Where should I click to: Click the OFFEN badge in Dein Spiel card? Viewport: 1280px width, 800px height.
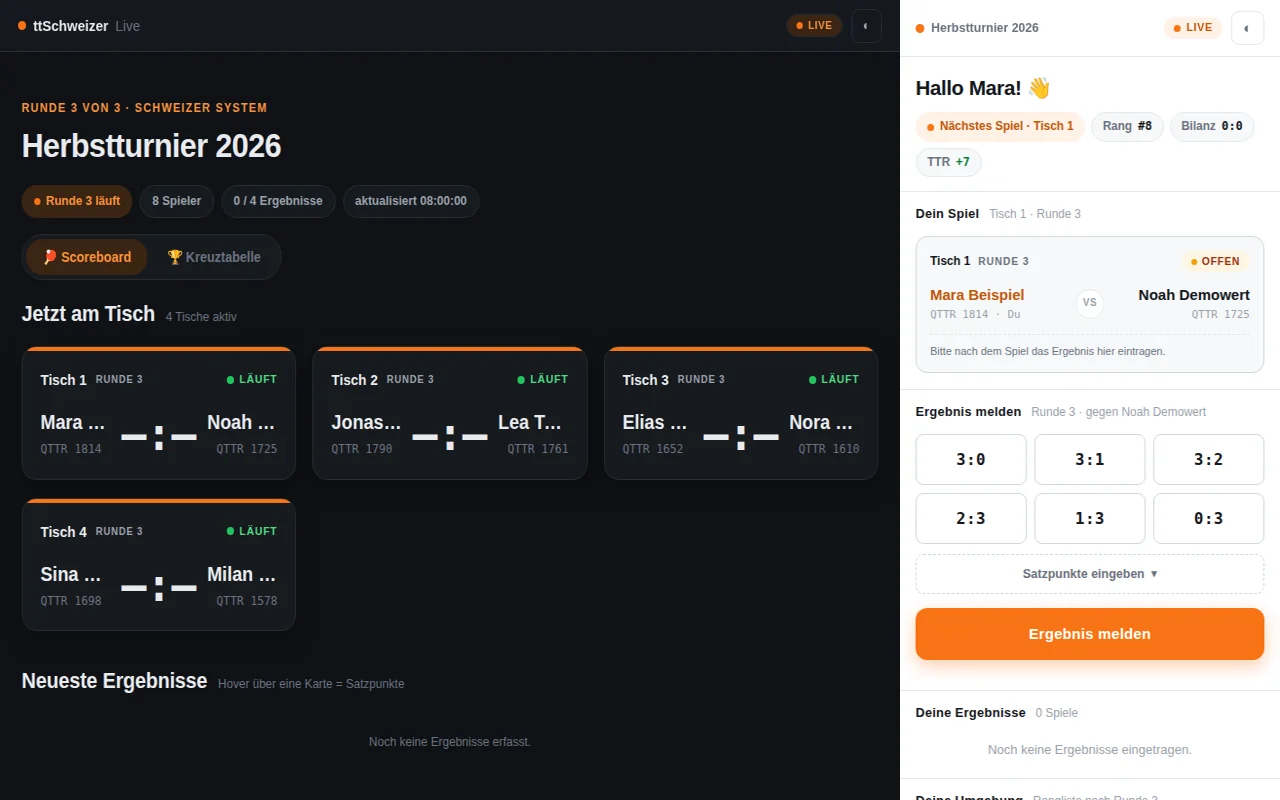[1215, 261]
